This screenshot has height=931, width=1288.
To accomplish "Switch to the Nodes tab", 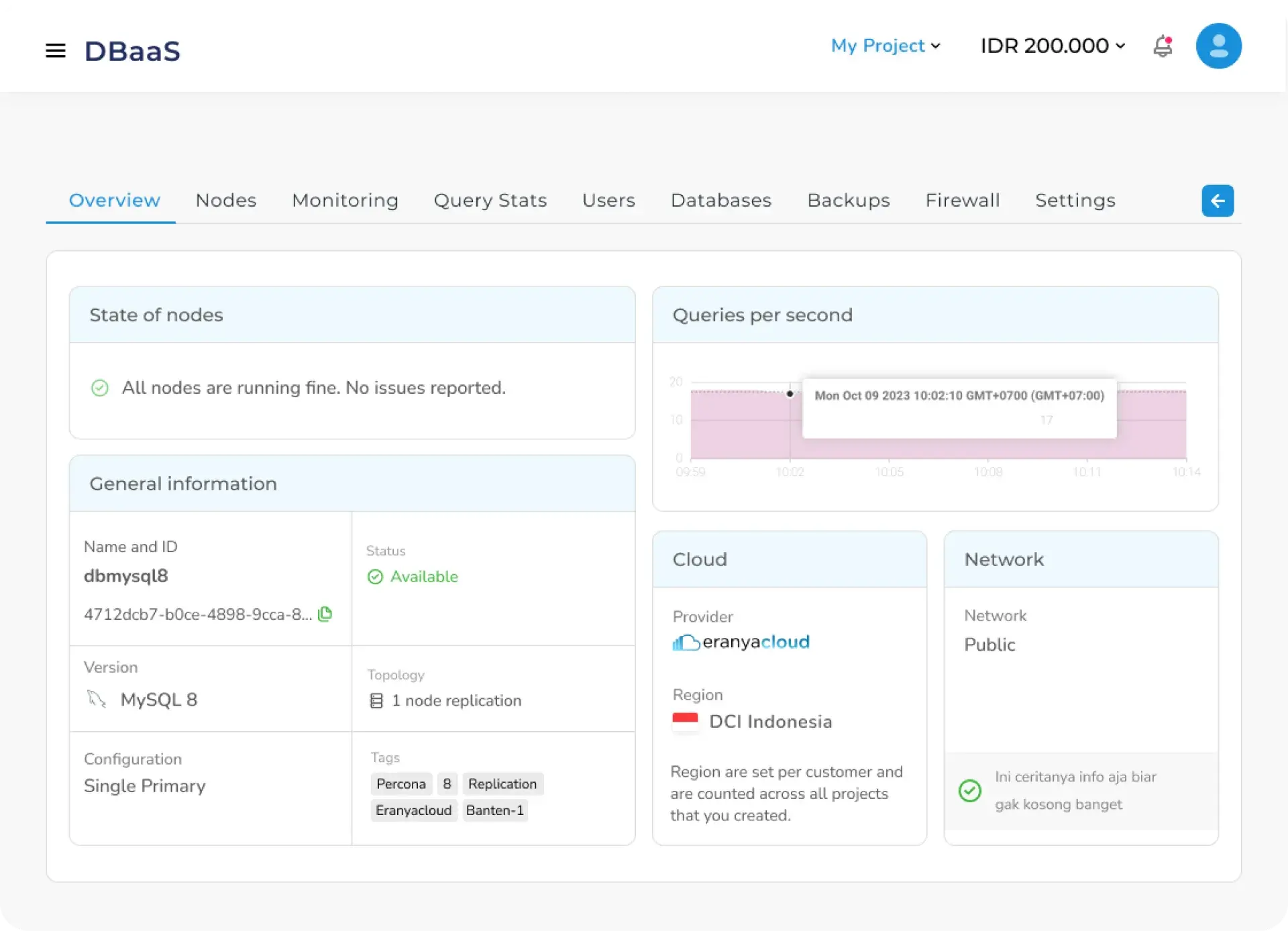I will [225, 200].
